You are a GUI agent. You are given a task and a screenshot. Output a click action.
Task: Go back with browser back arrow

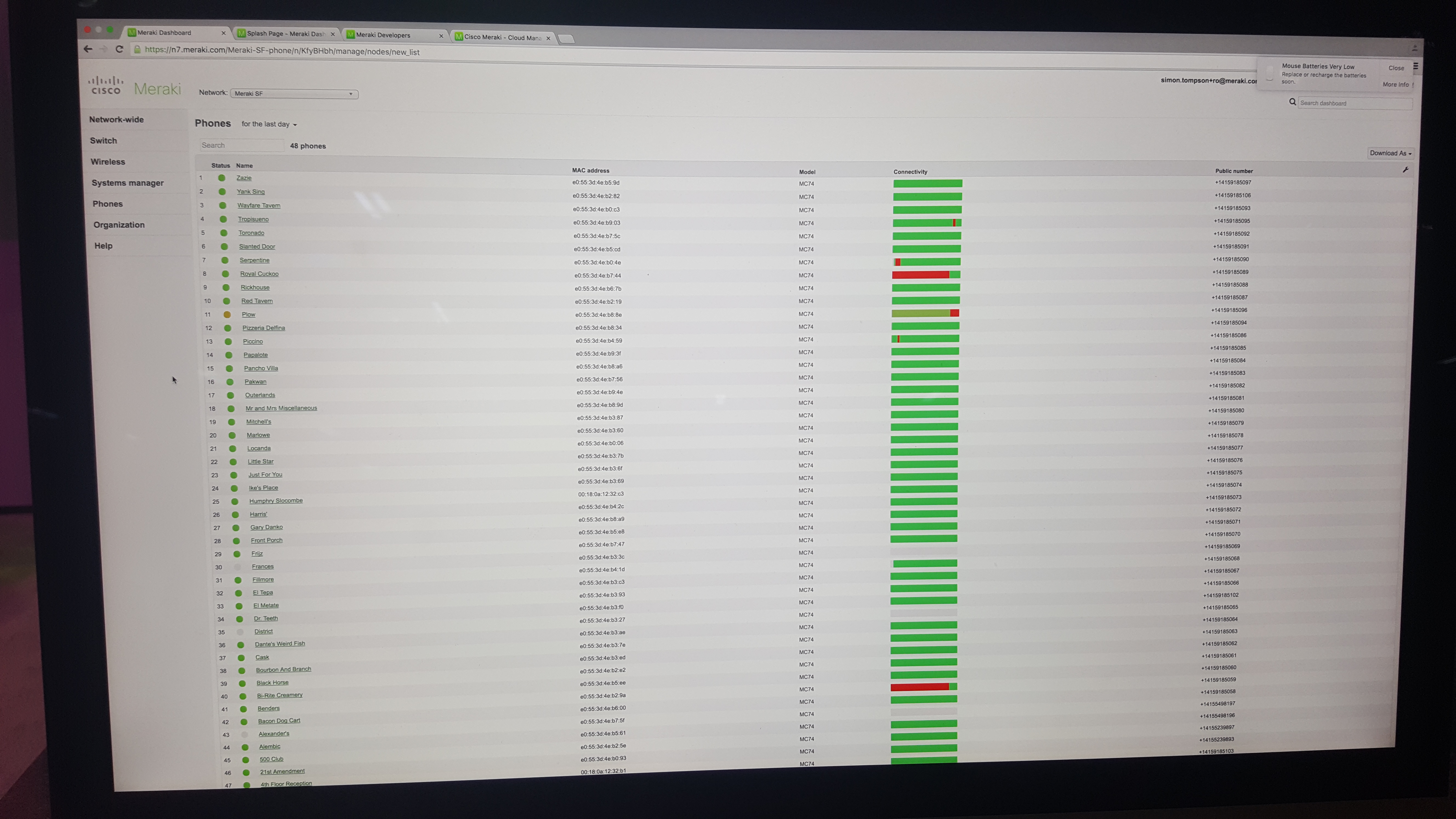tap(88, 49)
